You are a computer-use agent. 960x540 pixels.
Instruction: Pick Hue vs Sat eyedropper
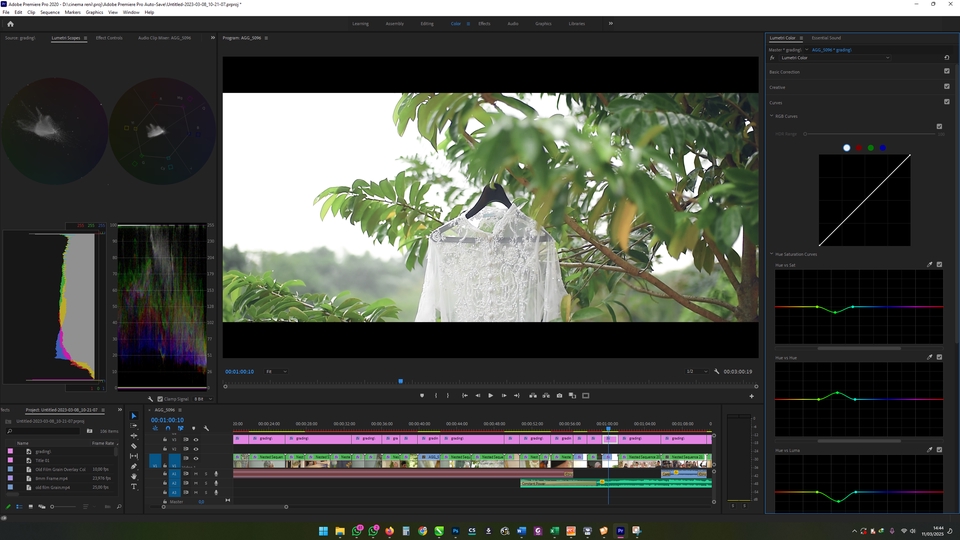929,264
